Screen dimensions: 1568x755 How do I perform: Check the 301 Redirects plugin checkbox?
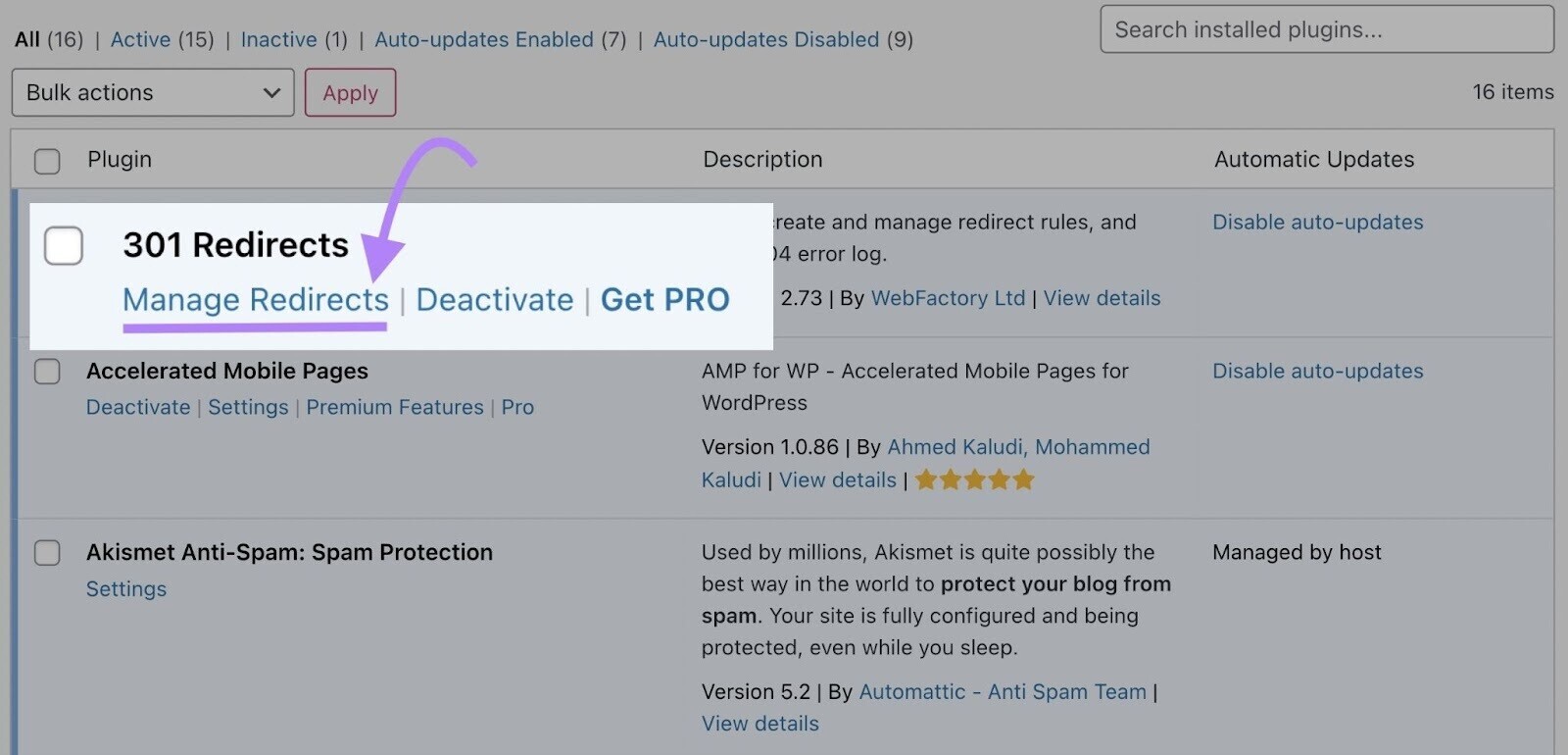63,246
